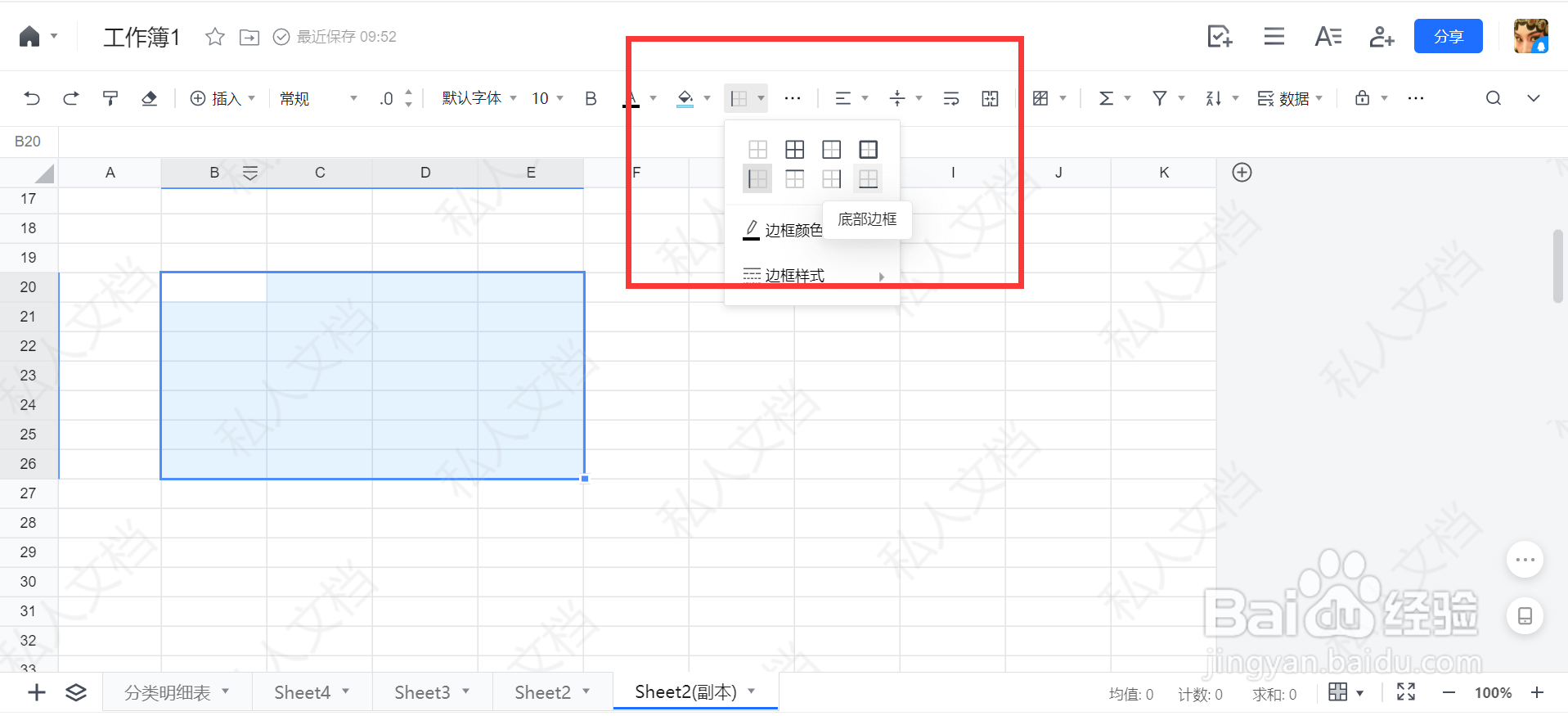Image resolution: width=1568 pixels, height=716 pixels.
Task: Open the border style submenu
Action: point(812,276)
